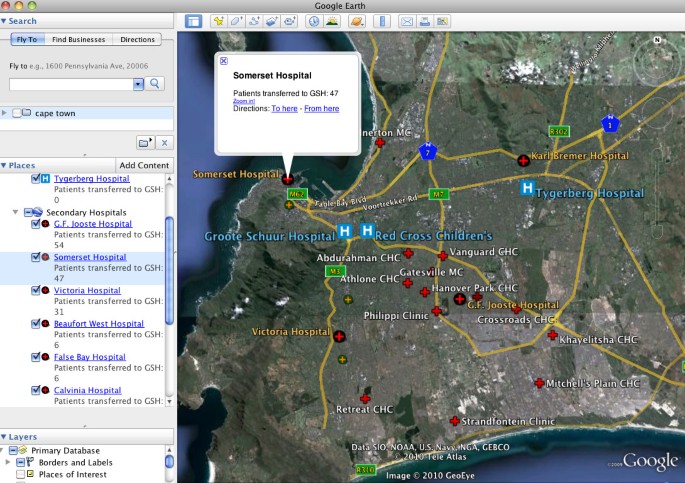
Task: Click the Layers panel scrollbar thumb
Action: (x=169, y=461)
